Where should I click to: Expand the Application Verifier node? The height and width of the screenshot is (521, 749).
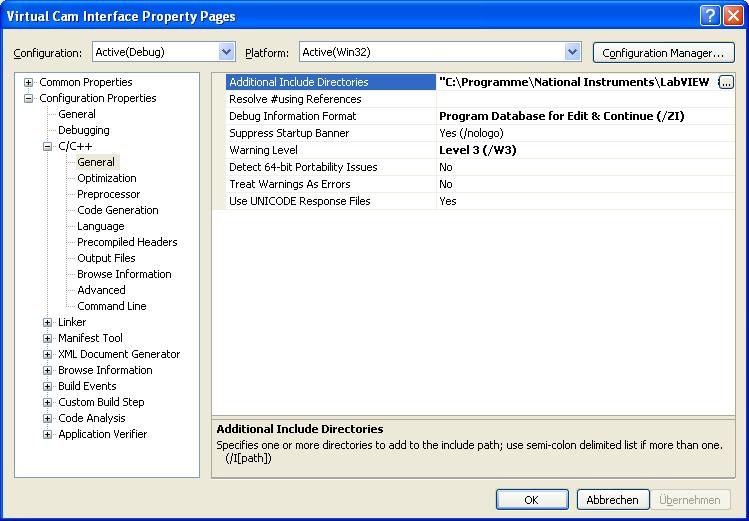[x=47, y=435]
